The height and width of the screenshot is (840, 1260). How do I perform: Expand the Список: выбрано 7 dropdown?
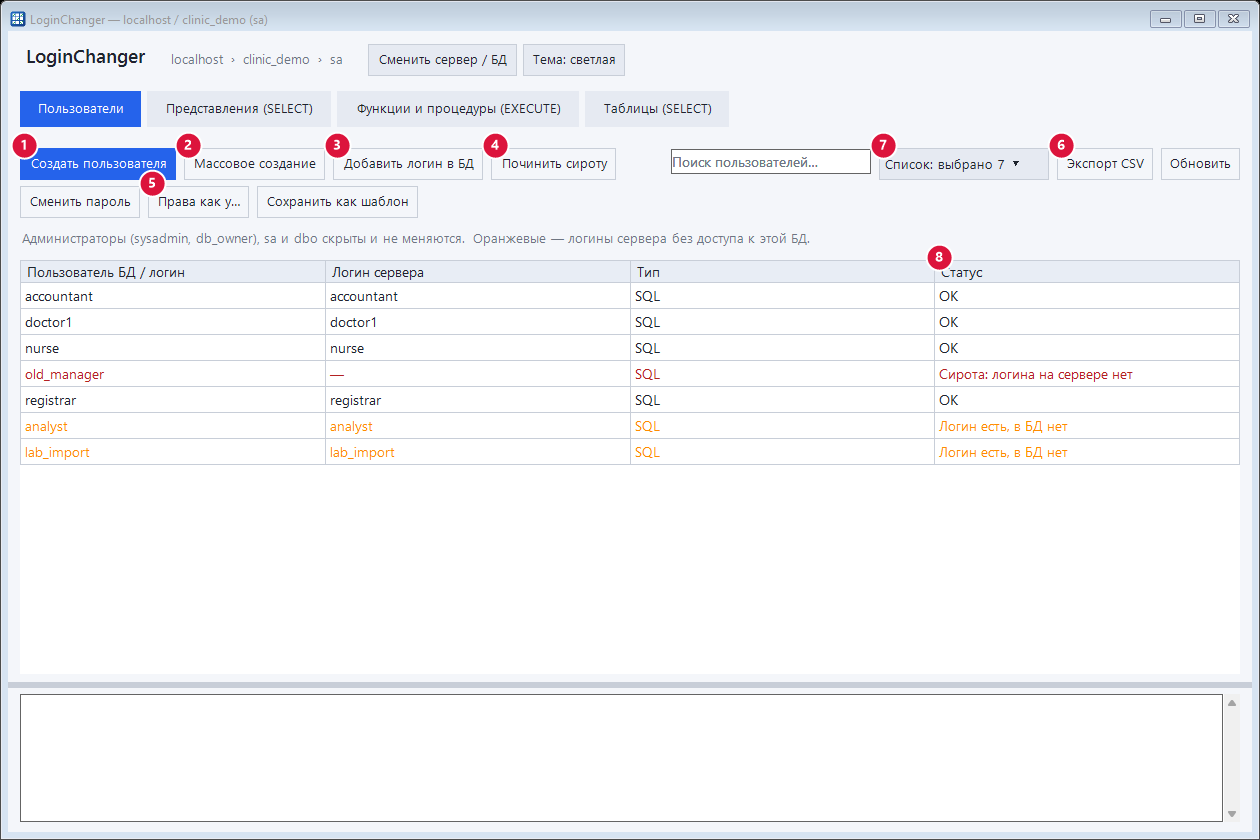963,164
